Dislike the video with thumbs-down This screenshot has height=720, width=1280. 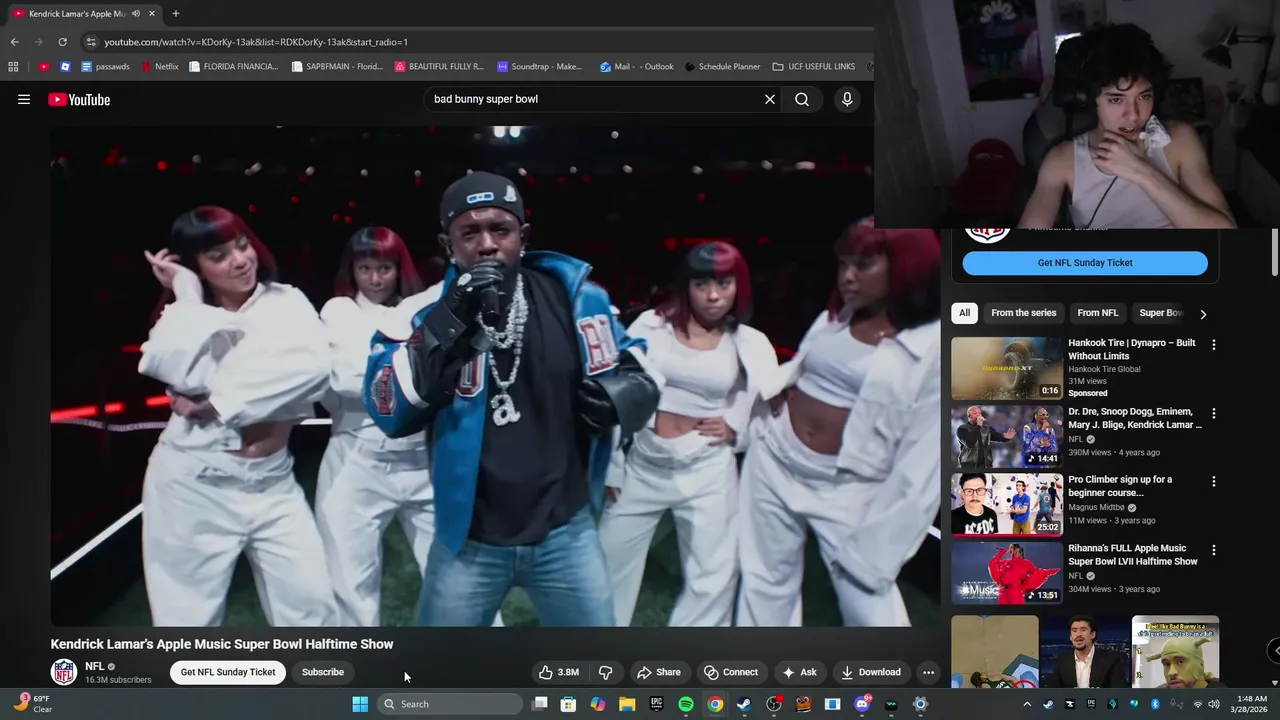click(x=605, y=672)
